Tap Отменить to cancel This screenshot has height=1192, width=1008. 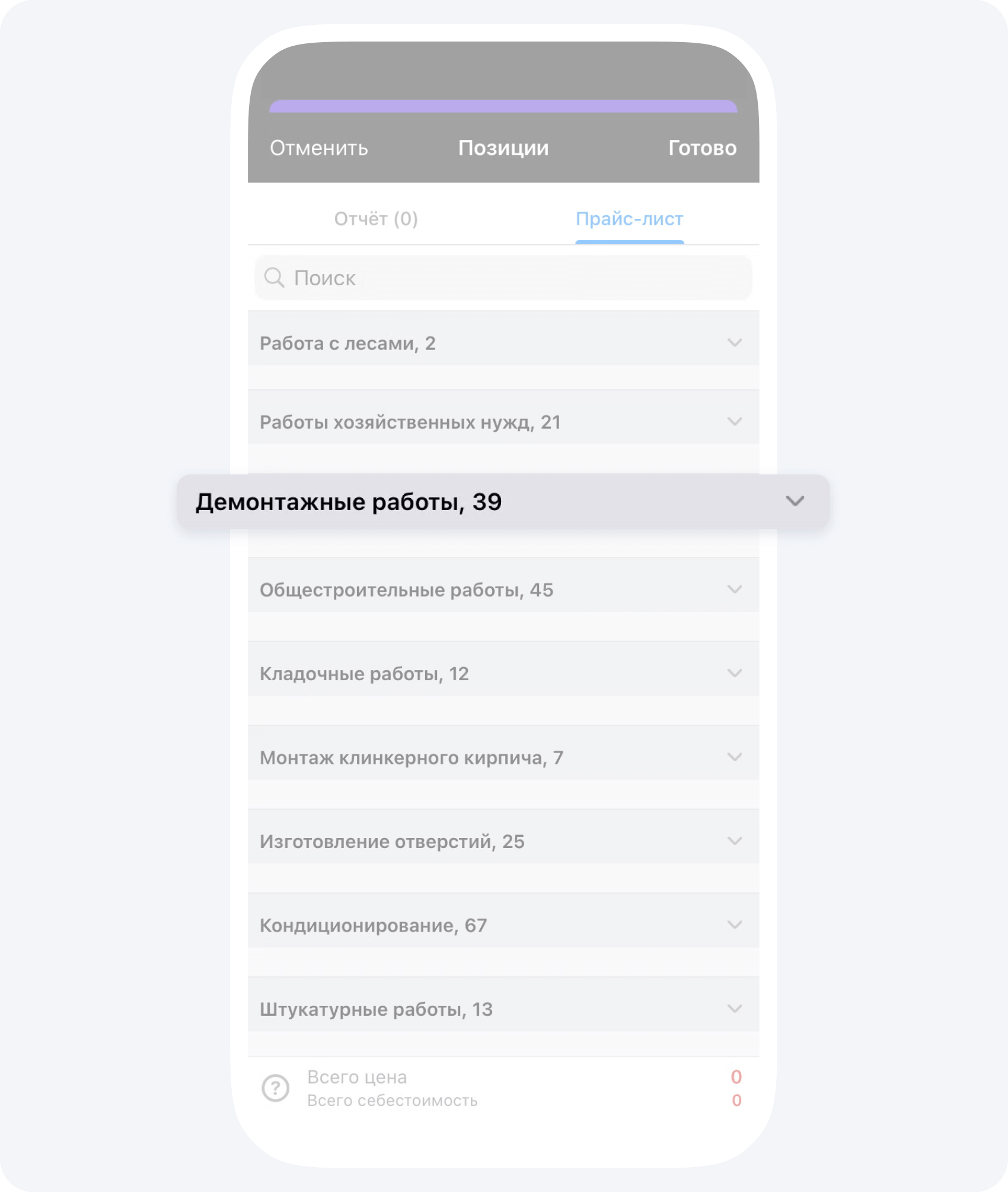(319, 148)
